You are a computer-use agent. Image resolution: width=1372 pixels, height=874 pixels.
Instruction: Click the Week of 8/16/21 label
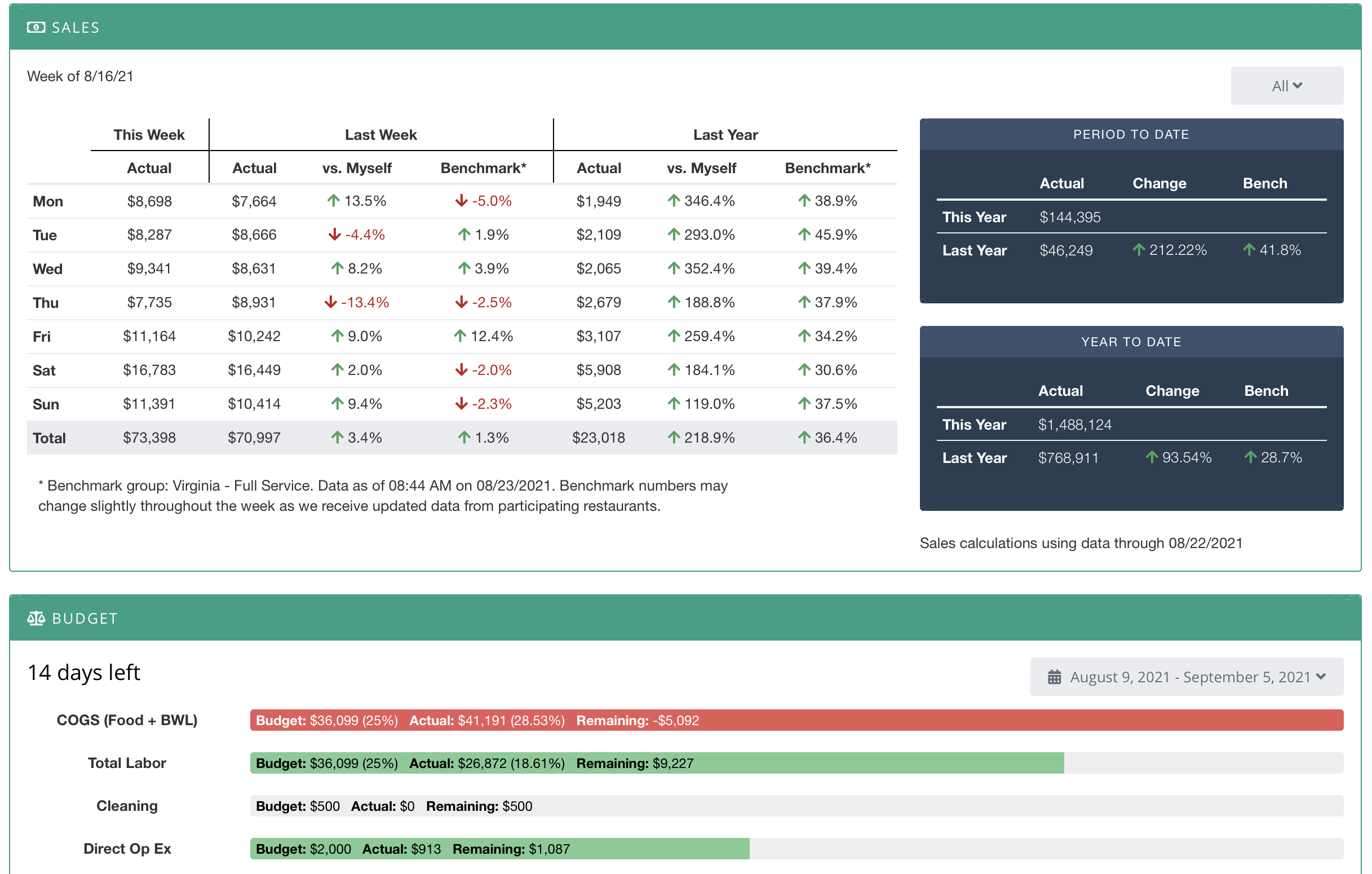[81, 76]
